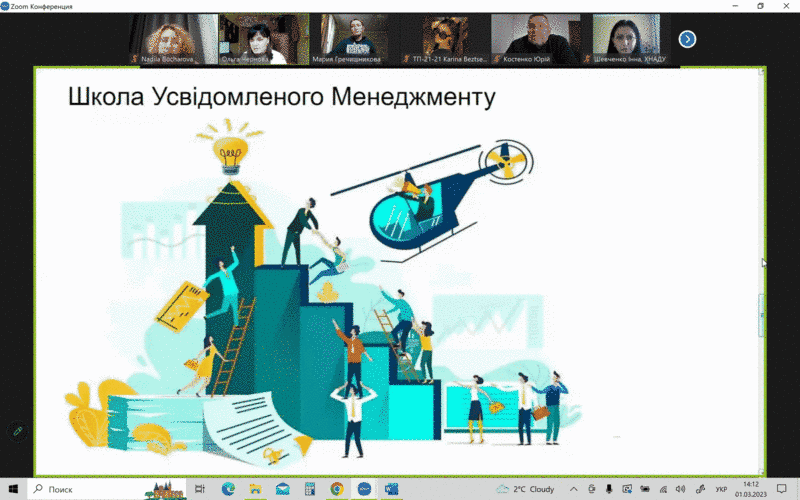Open File Explorer from the taskbar
This screenshot has width=800, height=500.
pos(255,489)
